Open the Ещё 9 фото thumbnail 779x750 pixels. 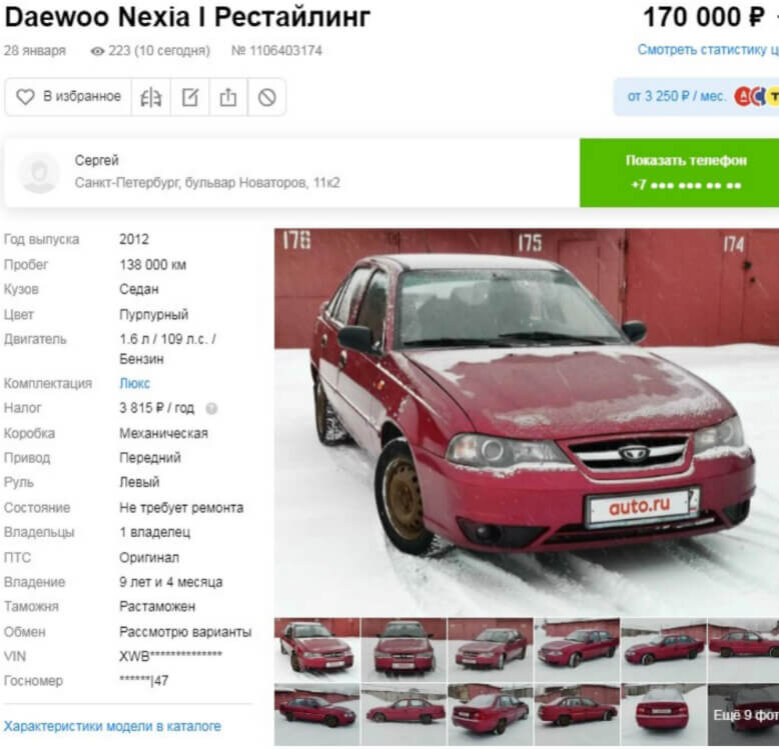tap(744, 714)
